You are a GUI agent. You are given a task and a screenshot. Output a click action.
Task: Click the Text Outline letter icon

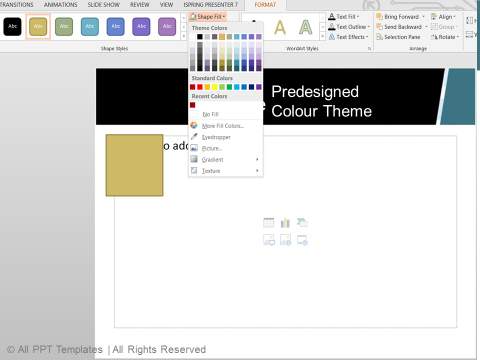click(x=332, y=27)
